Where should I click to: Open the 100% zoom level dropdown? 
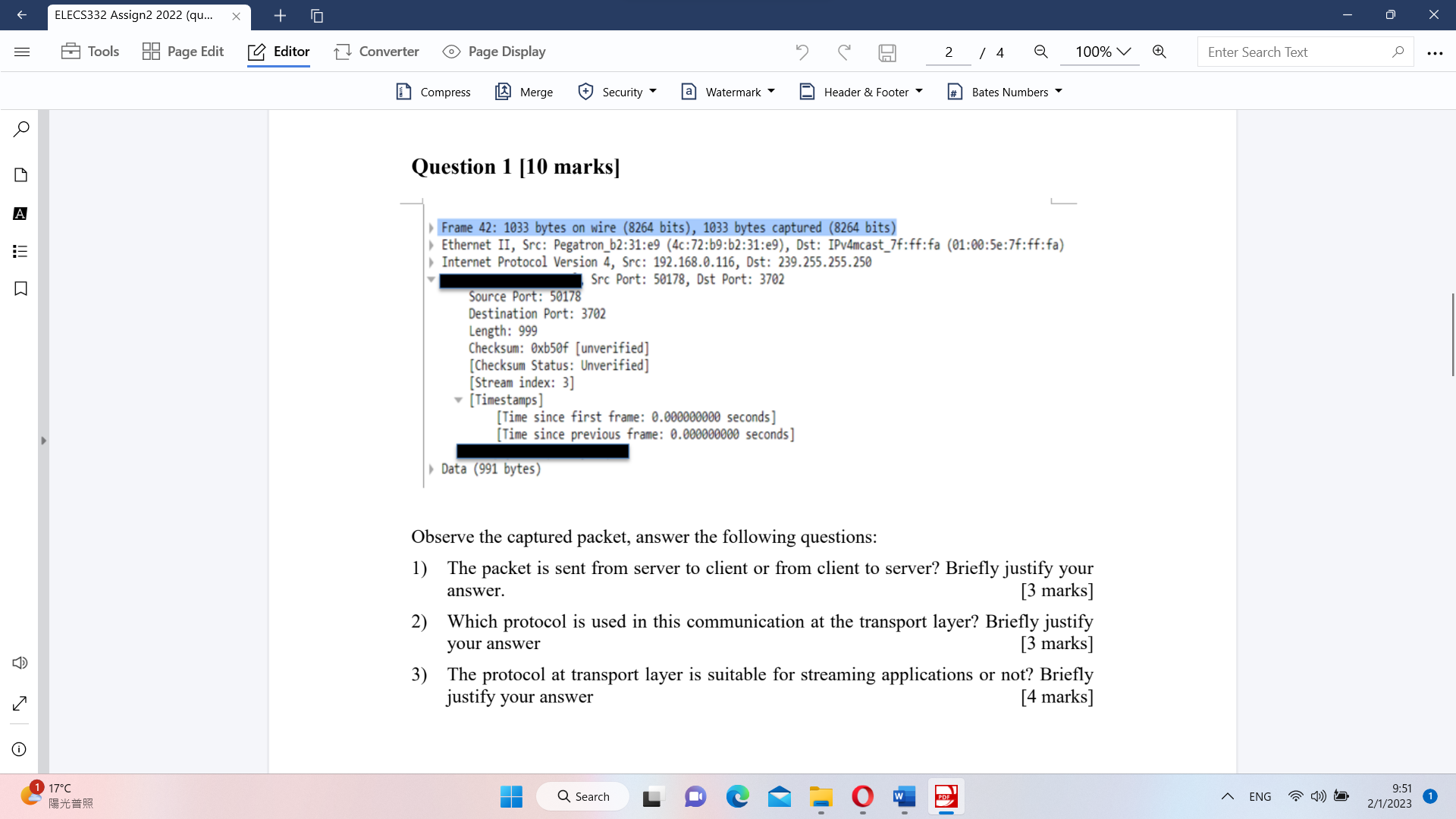(1102, 52)
